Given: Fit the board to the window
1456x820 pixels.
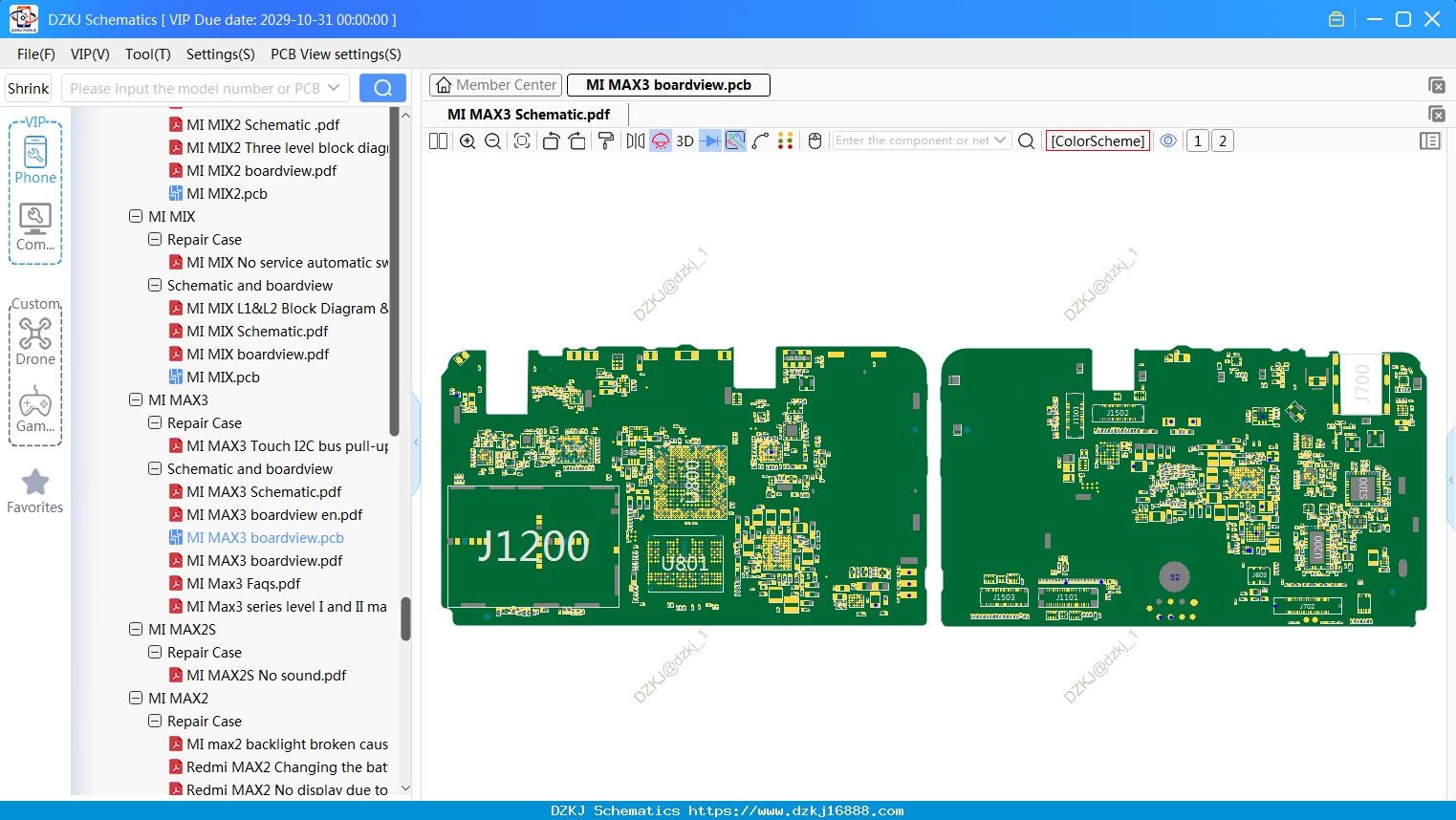Looking at the screenshot, I should click(x=522, y=140).
